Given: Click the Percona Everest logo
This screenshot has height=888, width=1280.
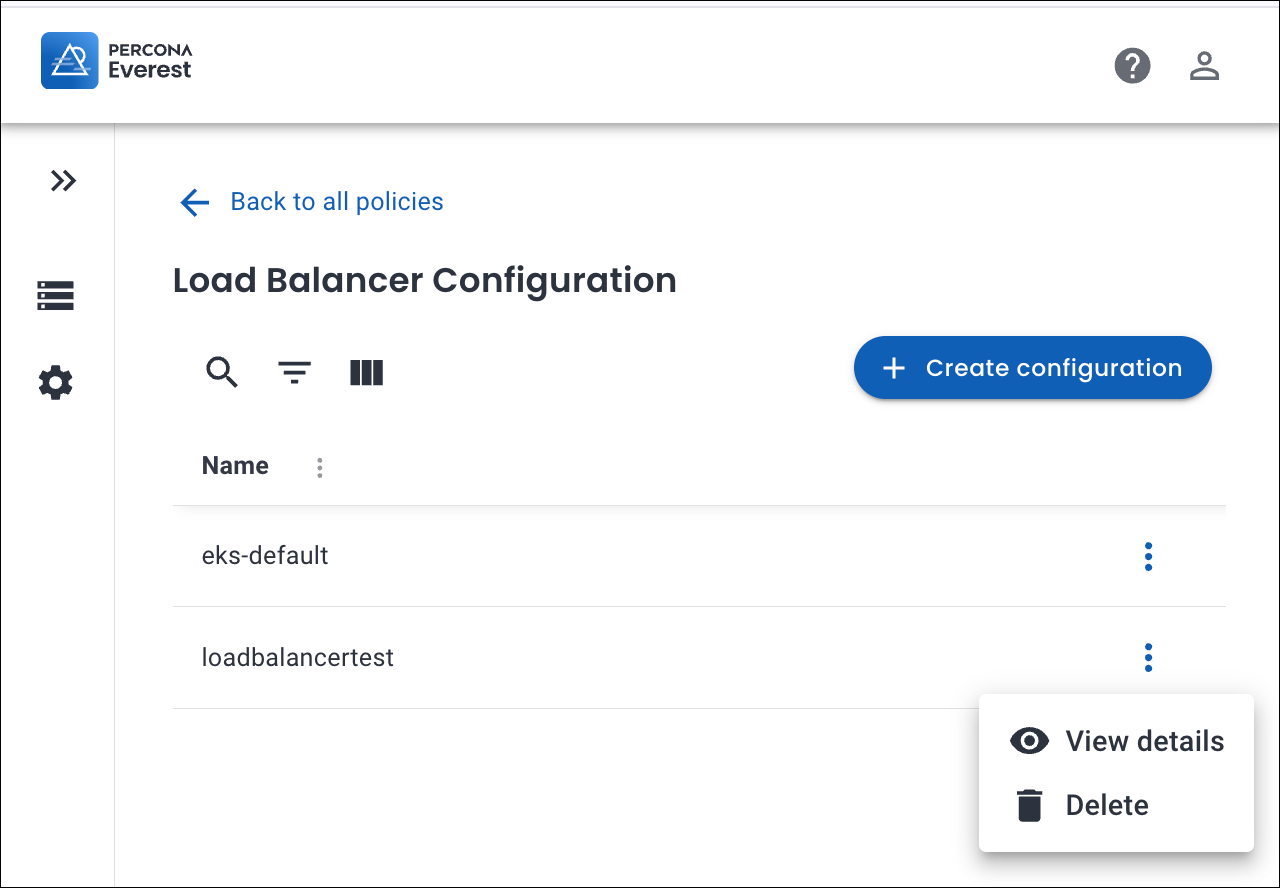Looking at the screenshot, I should [x=117, y=61].
